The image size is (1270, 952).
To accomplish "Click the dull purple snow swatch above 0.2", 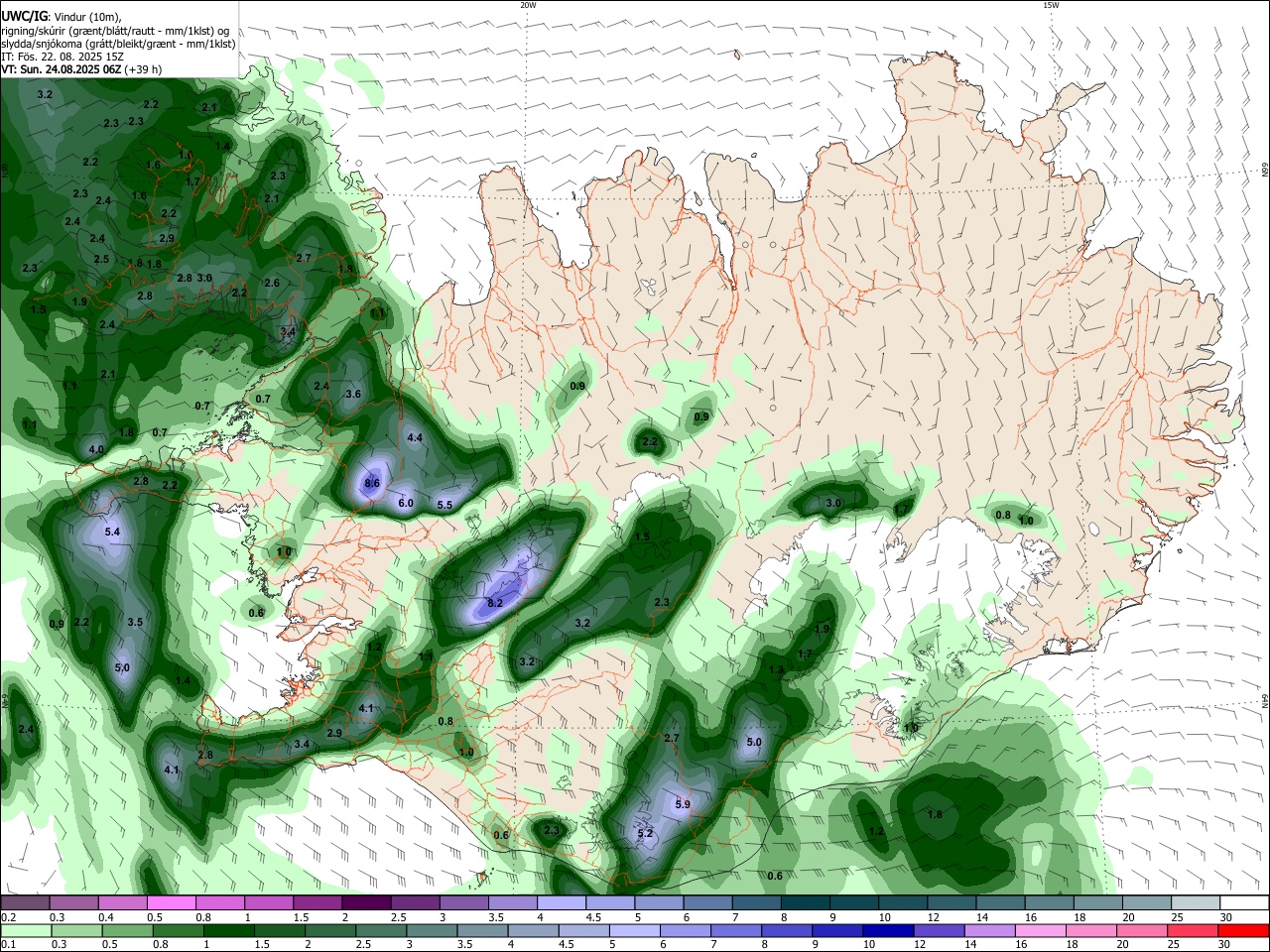I will pyautogui.click(x=24, y=903).
